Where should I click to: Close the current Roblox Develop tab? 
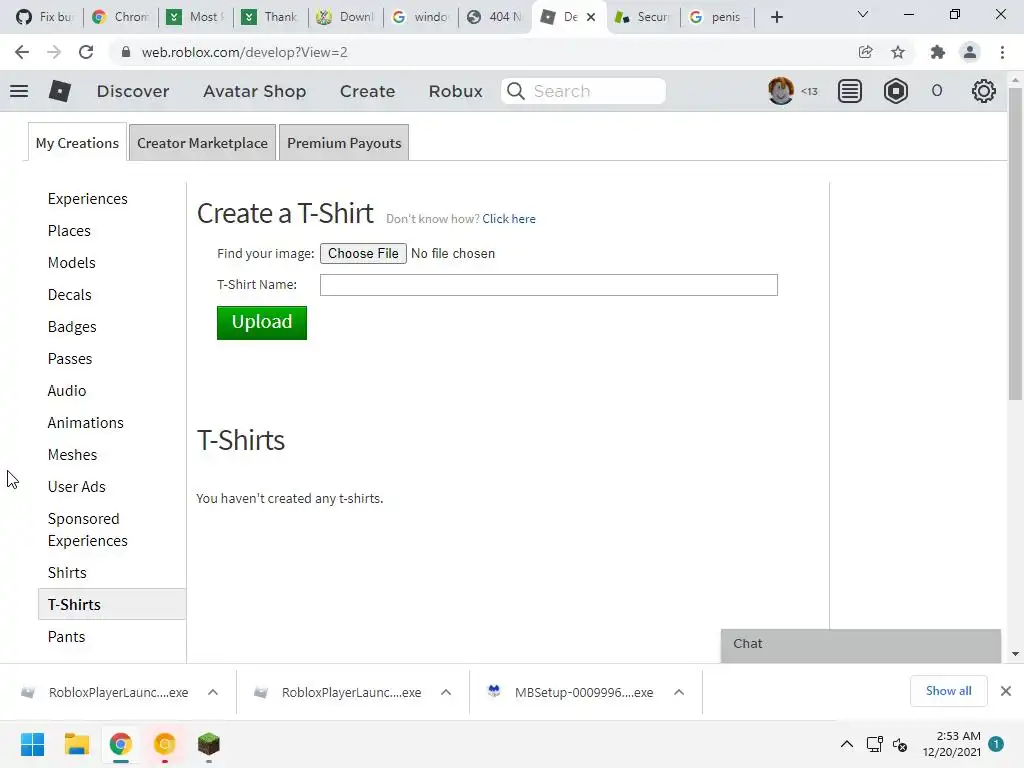point(591,17)
